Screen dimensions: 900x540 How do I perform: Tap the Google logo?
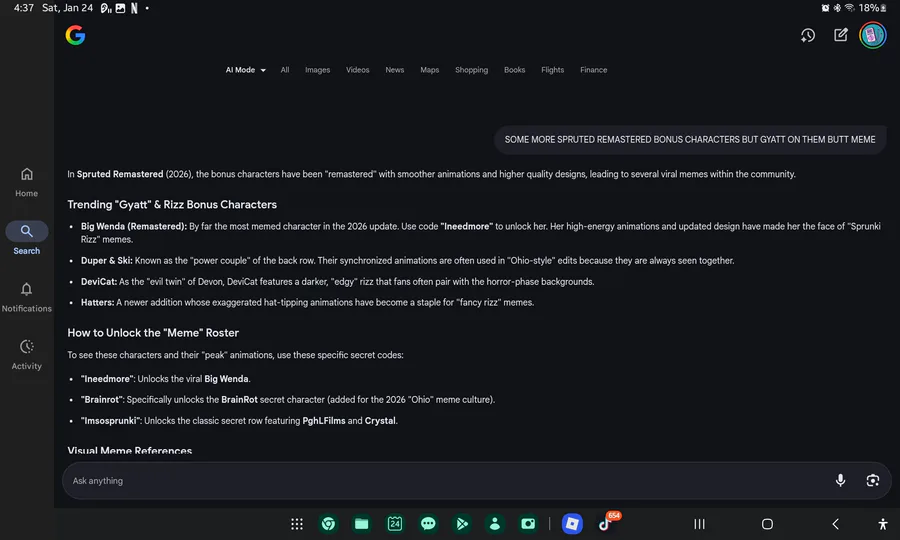pos(75,36)
